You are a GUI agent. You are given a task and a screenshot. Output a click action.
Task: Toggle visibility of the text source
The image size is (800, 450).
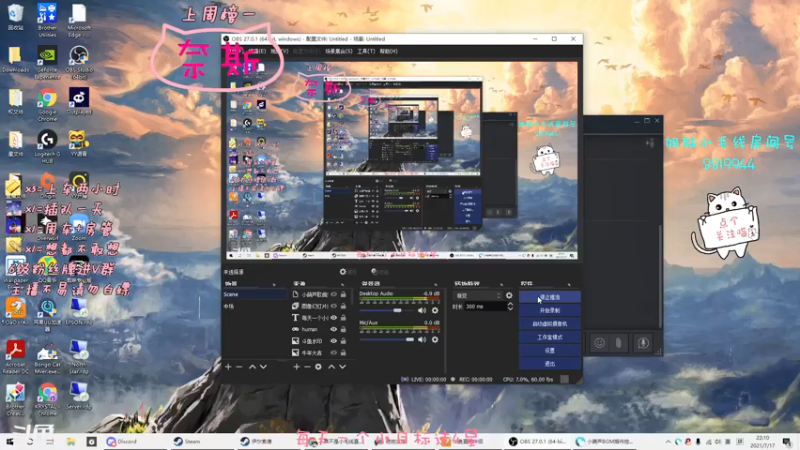(334, 318)
